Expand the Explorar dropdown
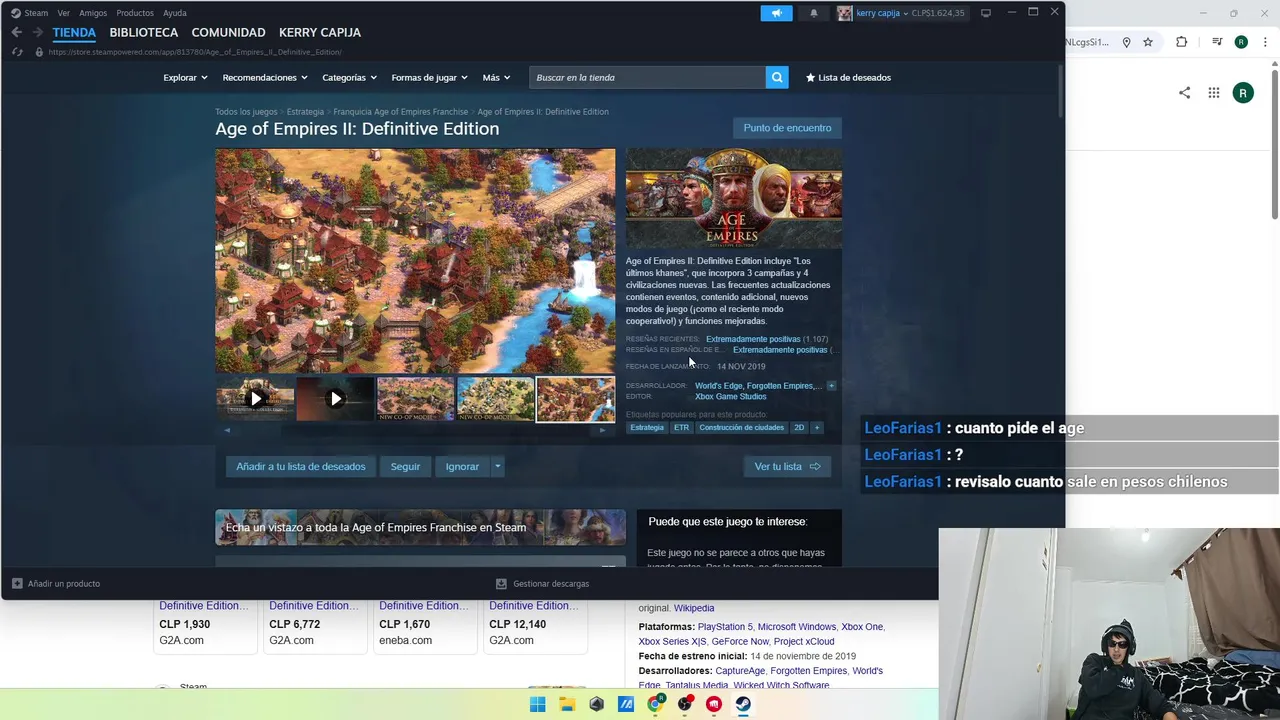The width and height of the screenshot is (1280, 720). tap(185, 77)
